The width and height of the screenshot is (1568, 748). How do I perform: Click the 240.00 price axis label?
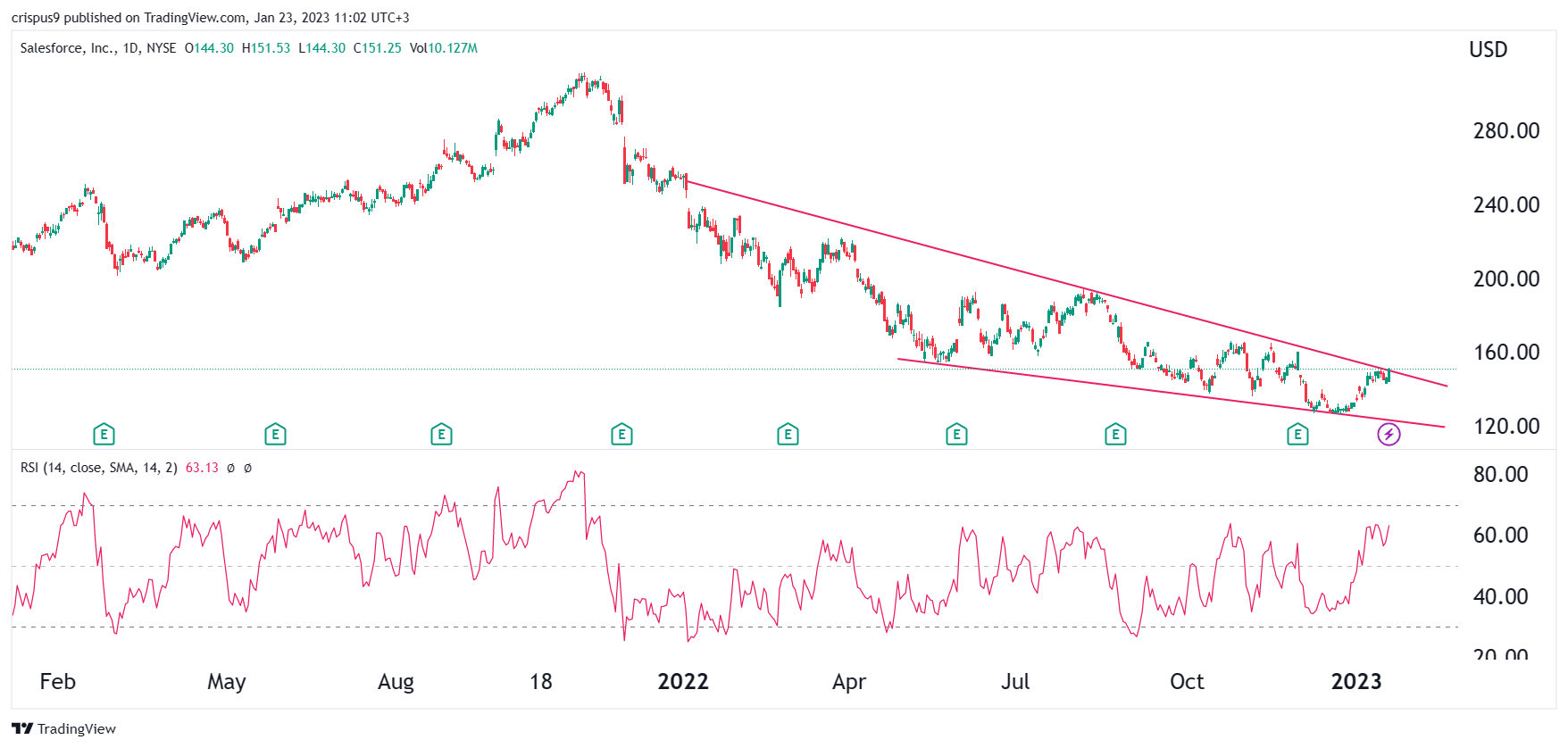point(1506,205)
